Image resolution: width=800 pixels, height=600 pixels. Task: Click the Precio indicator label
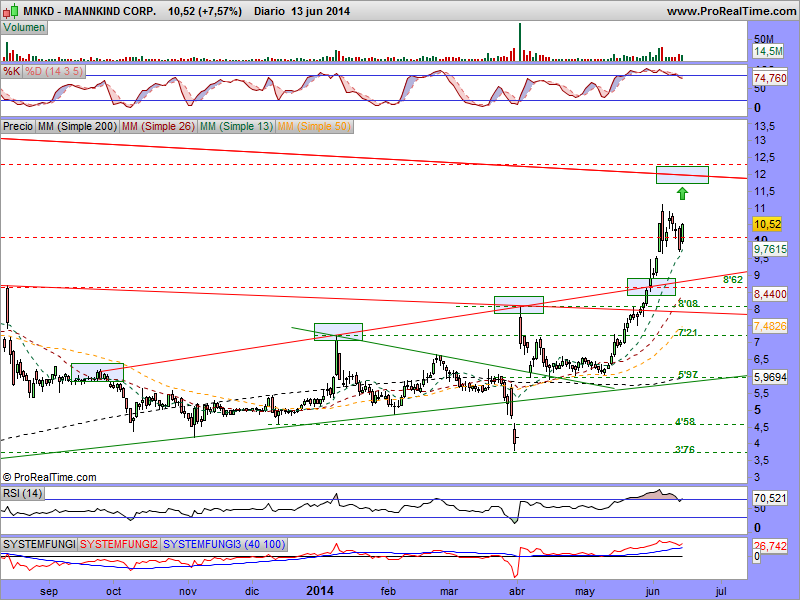tap(18, 126)
